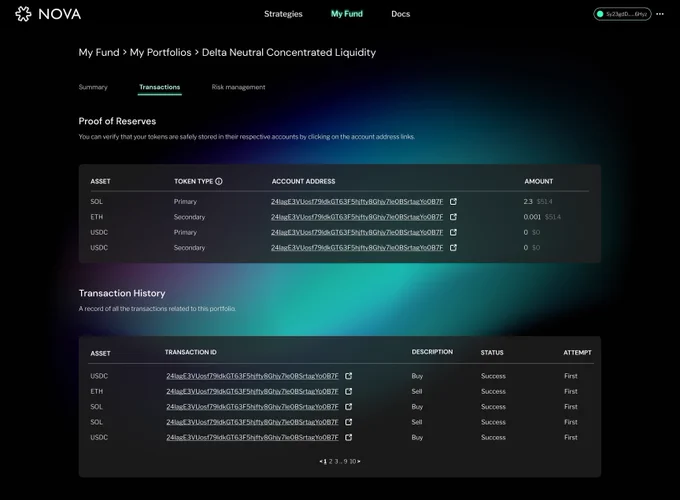Viewport: 680px width, 500px height.
Task: Open external link icon for USDC Primary reserve
Action: 453,232
